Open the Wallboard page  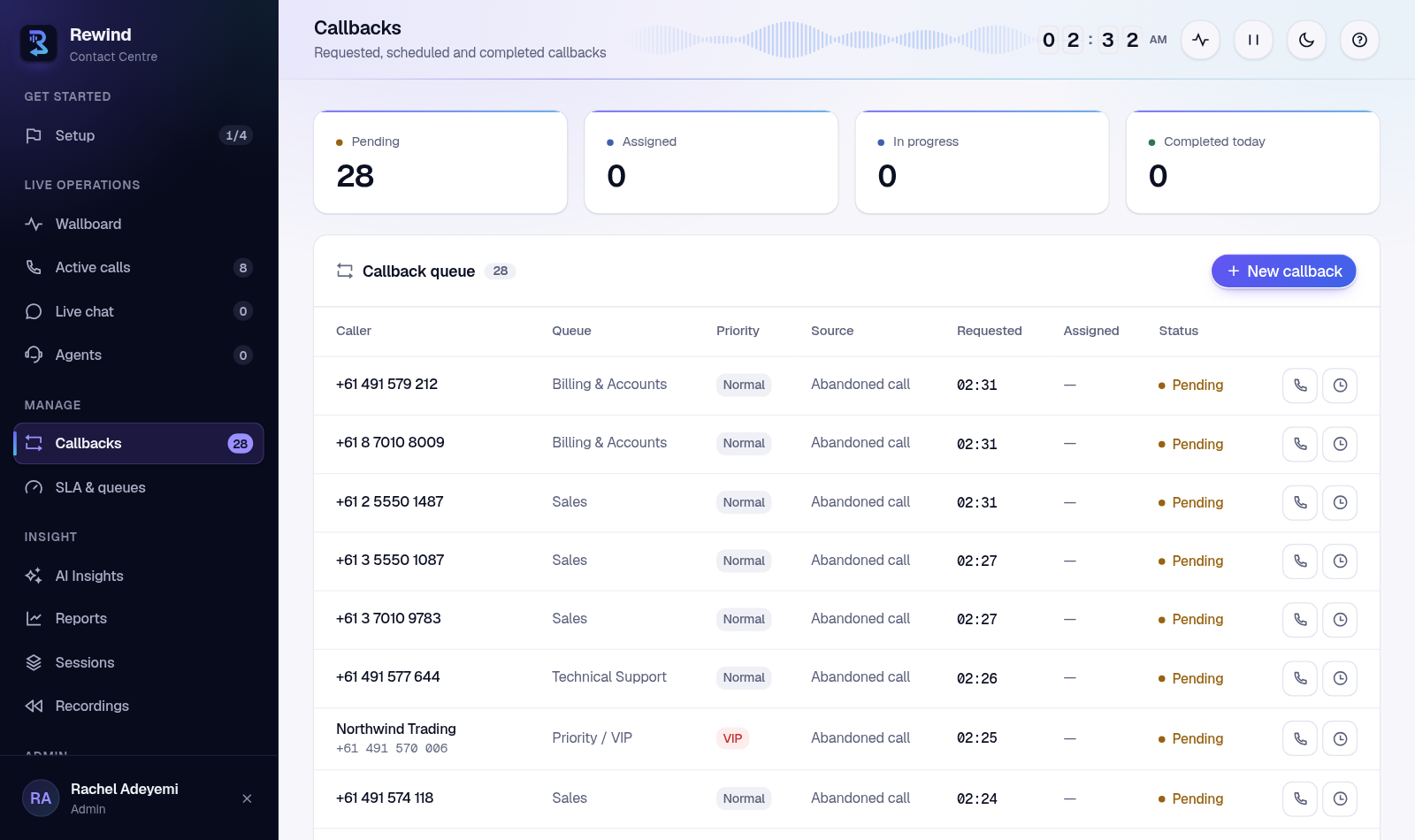pos(139,224)
